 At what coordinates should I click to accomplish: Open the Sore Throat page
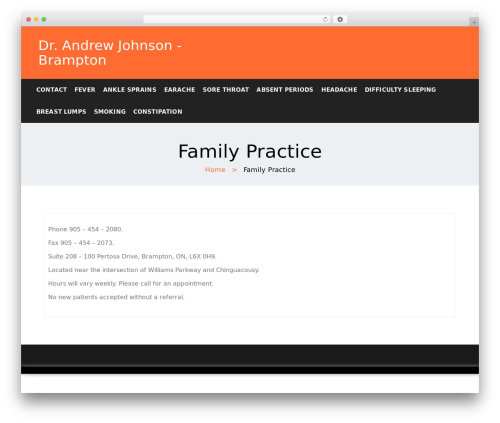point(226,90)
